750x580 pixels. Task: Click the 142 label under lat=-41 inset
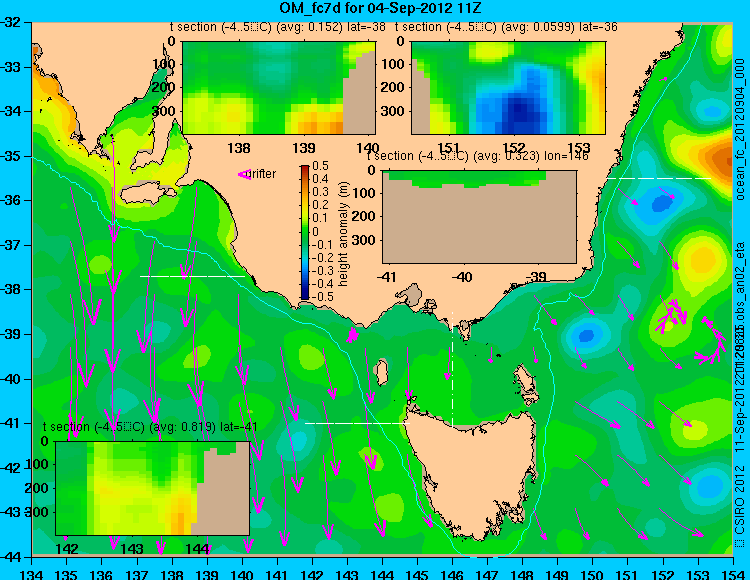[67, 548]
